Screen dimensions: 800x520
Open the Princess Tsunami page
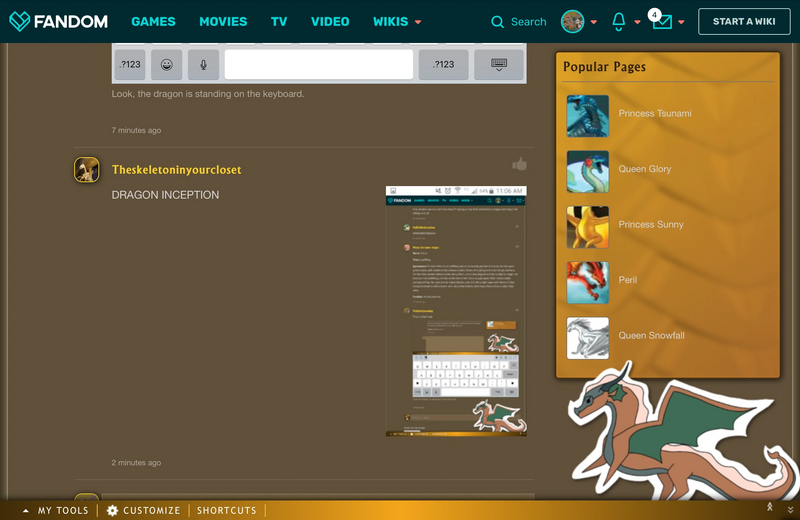654,114
